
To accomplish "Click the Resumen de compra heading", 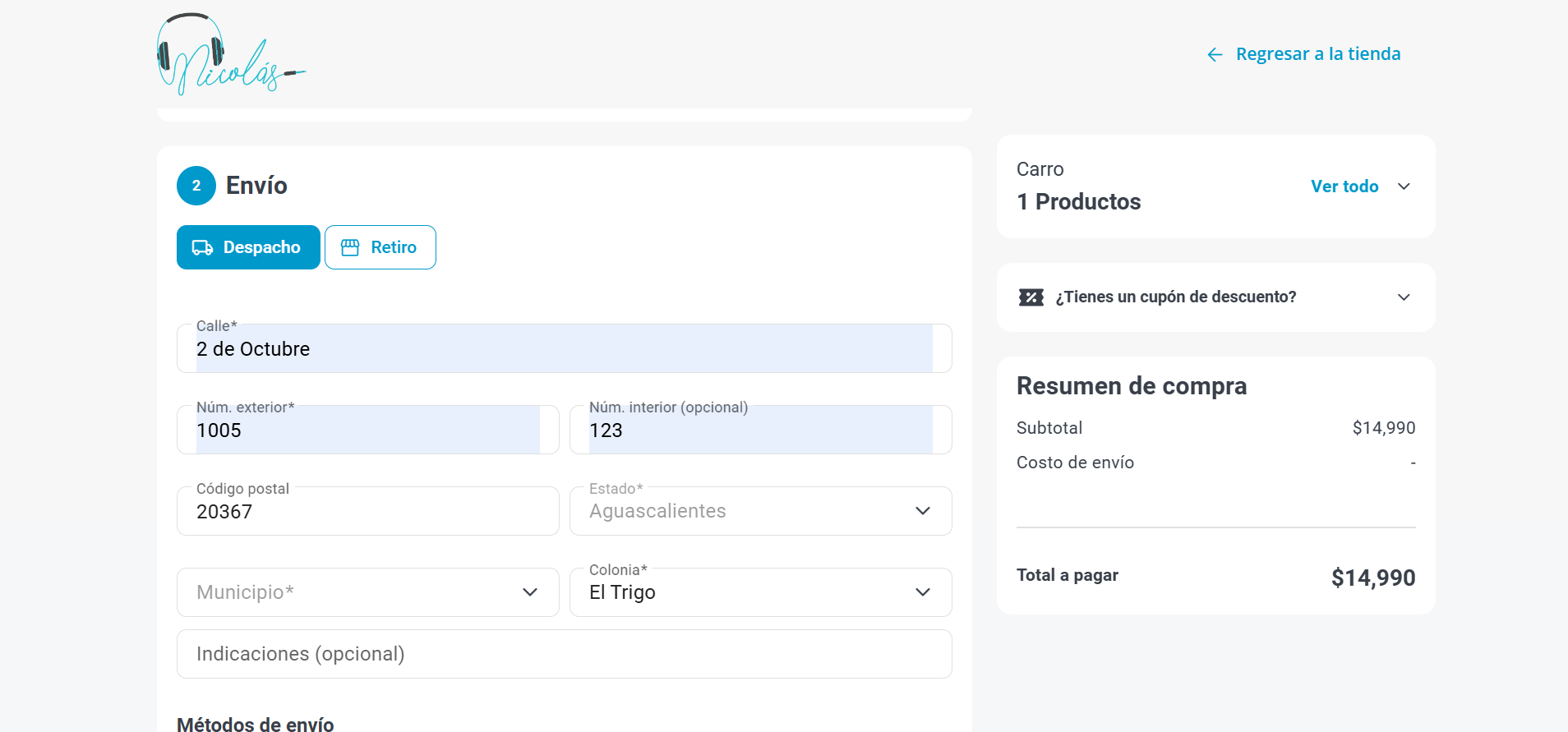I will pyautogui.click(x=1132, y=386).
